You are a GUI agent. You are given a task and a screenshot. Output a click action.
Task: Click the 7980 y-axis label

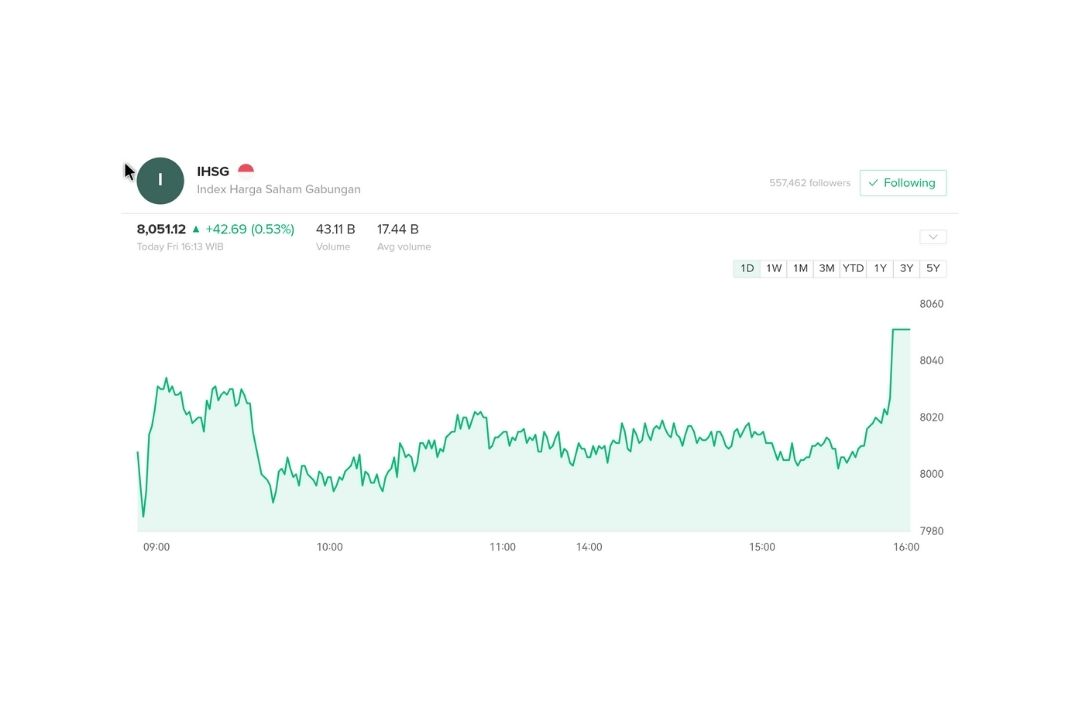coord(931,531)
